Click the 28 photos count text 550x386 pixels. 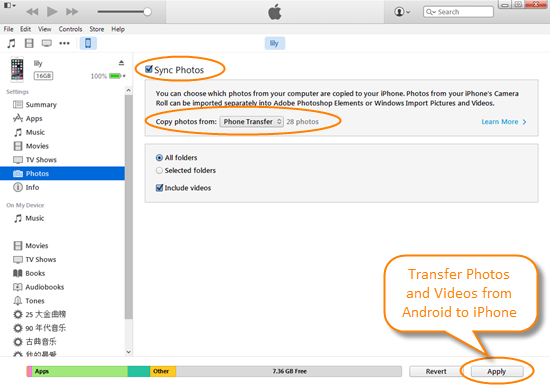click(x=302, y=121)
